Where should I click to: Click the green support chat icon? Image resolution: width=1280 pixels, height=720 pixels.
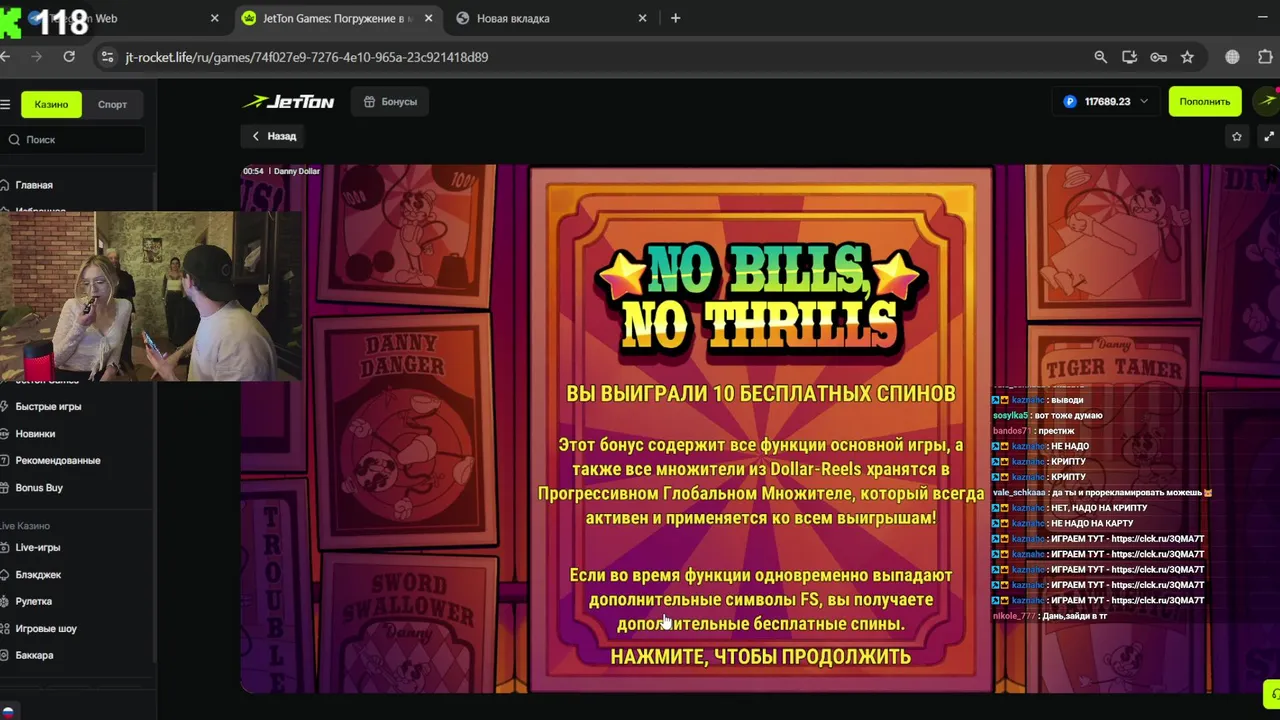(1272, 692)
